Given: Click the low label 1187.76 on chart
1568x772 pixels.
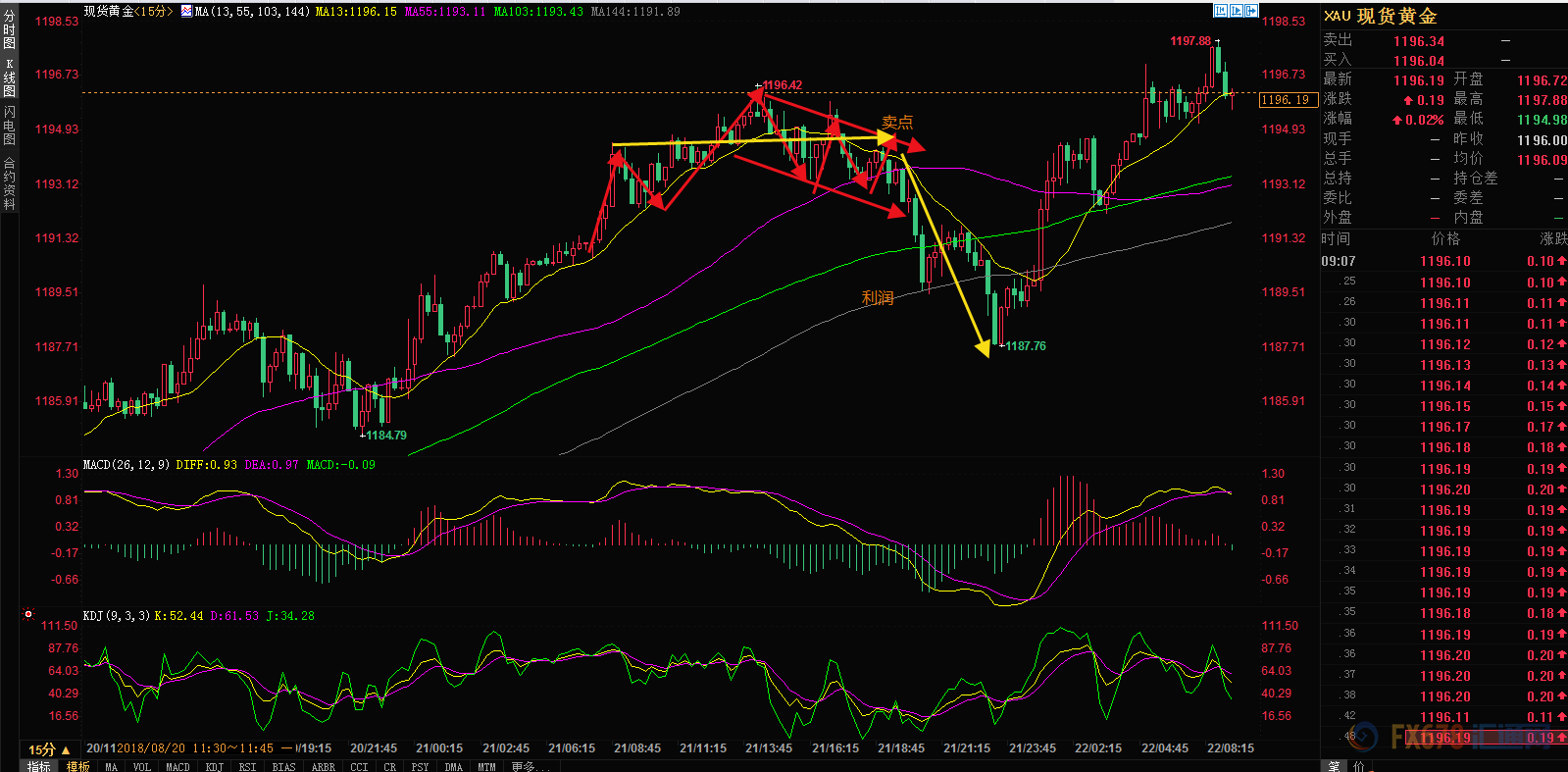Looking at the screenshot, I should (1025, 346).
